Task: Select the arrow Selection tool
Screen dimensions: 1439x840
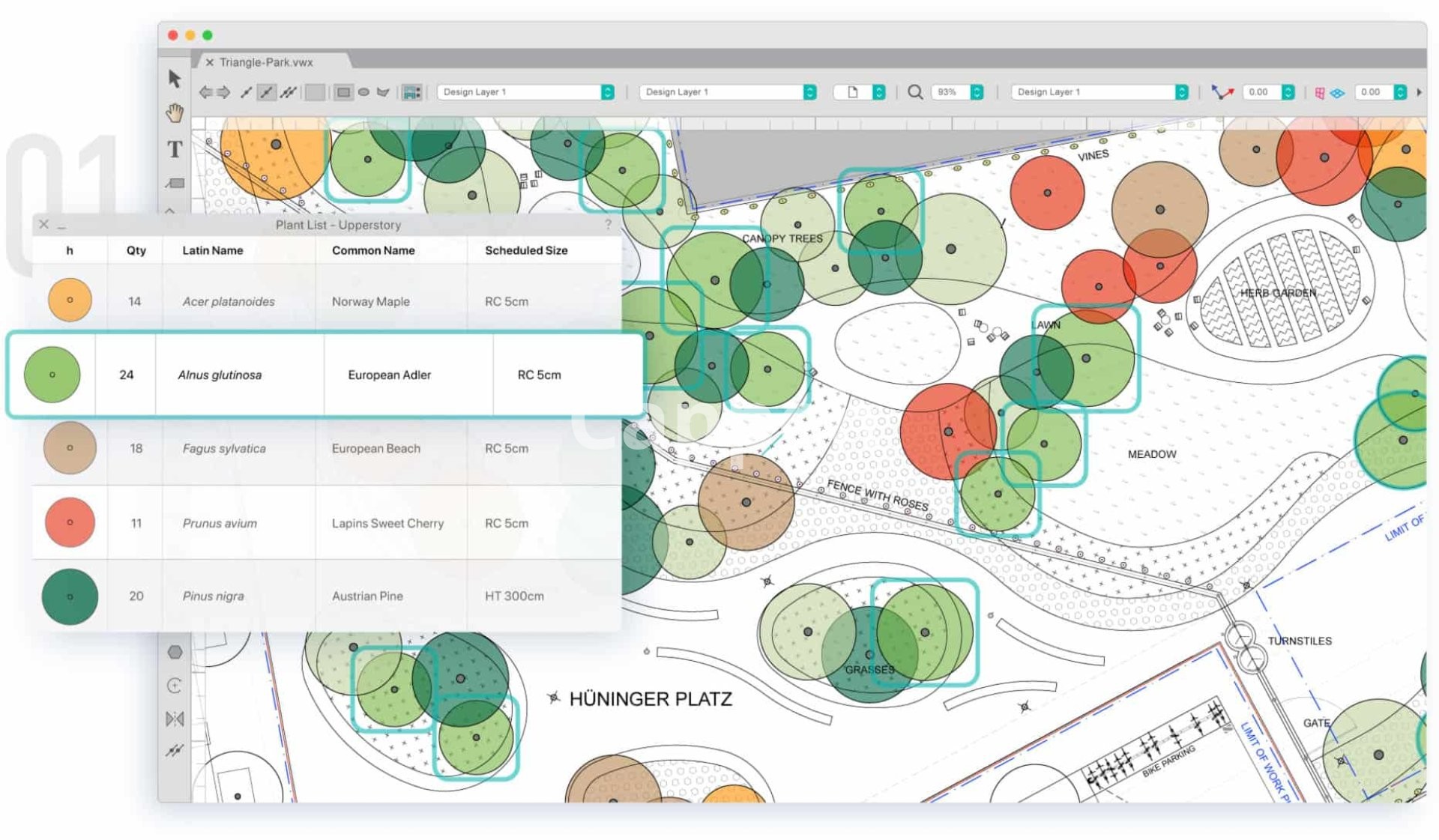Action: coord(175,79)
